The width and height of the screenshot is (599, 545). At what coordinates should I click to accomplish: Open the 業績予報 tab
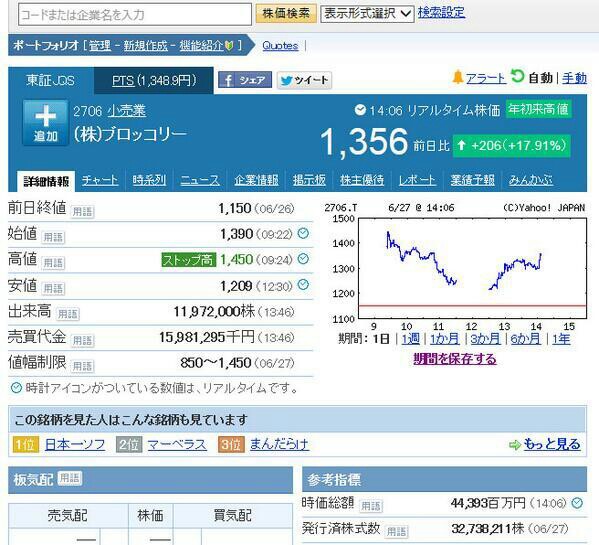coord(472,180)
